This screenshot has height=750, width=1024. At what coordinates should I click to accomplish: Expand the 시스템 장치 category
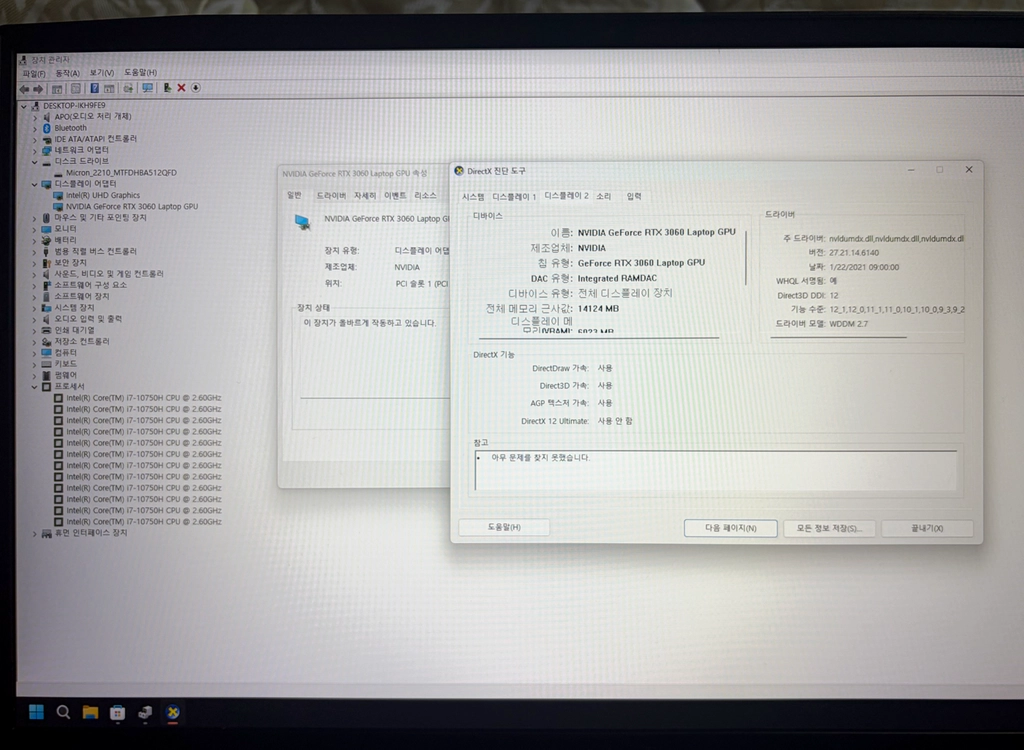click(35, 308)
